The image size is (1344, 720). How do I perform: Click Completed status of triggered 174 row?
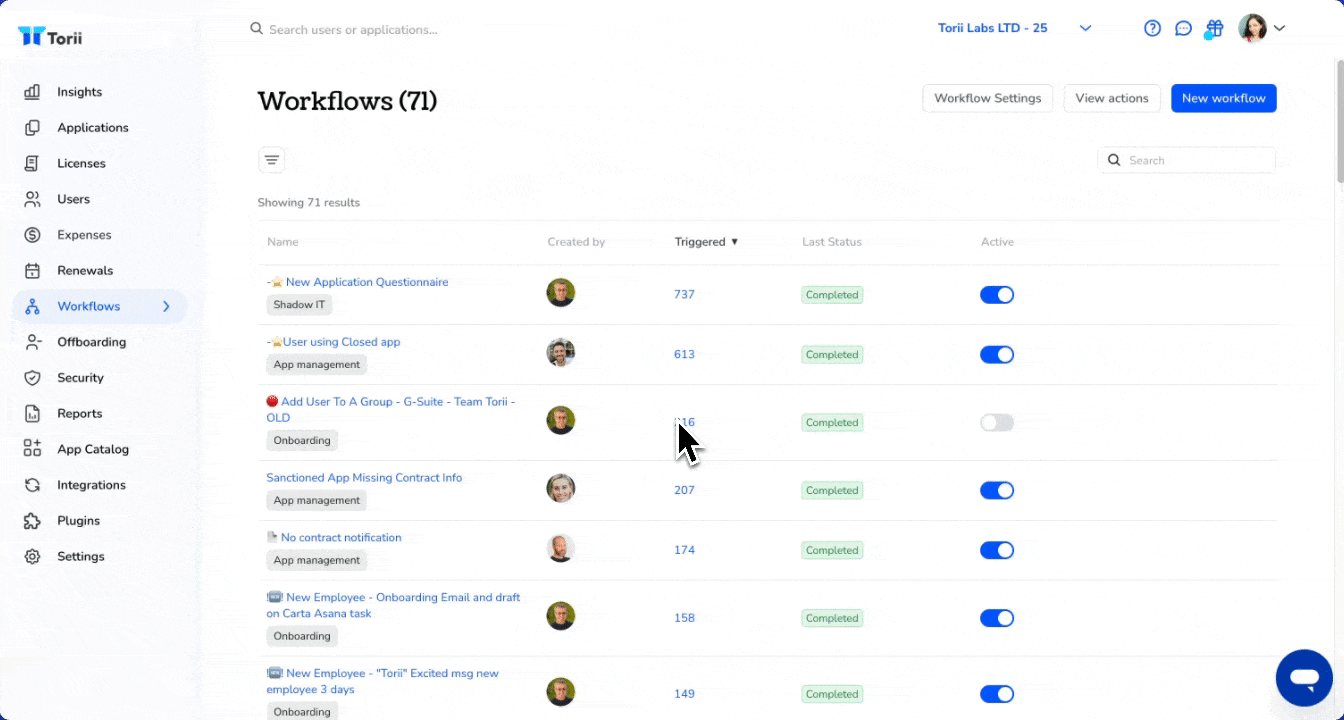click(832, 550)
